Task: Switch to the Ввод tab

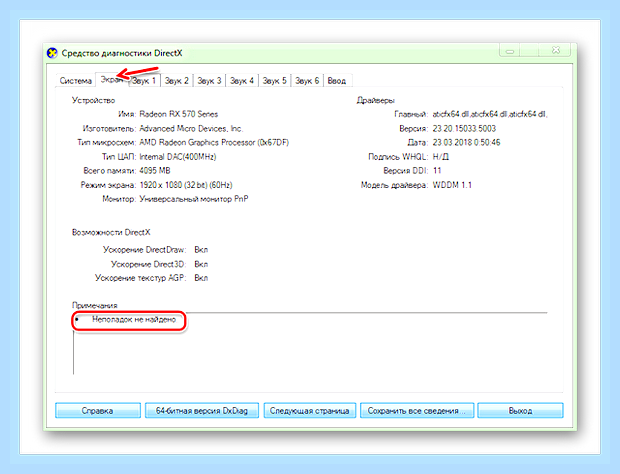Action: [x=337, y=81]
